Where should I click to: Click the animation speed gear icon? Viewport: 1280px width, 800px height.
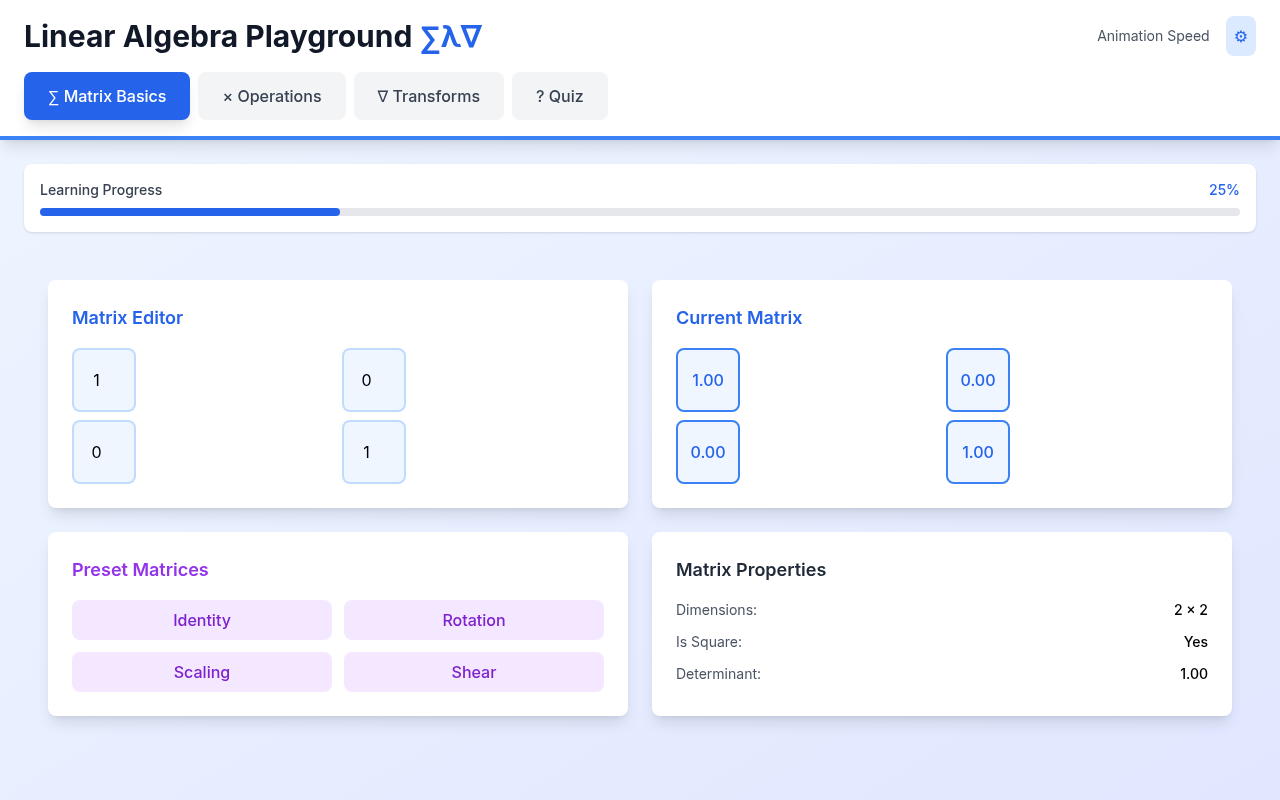point(1240,36)
